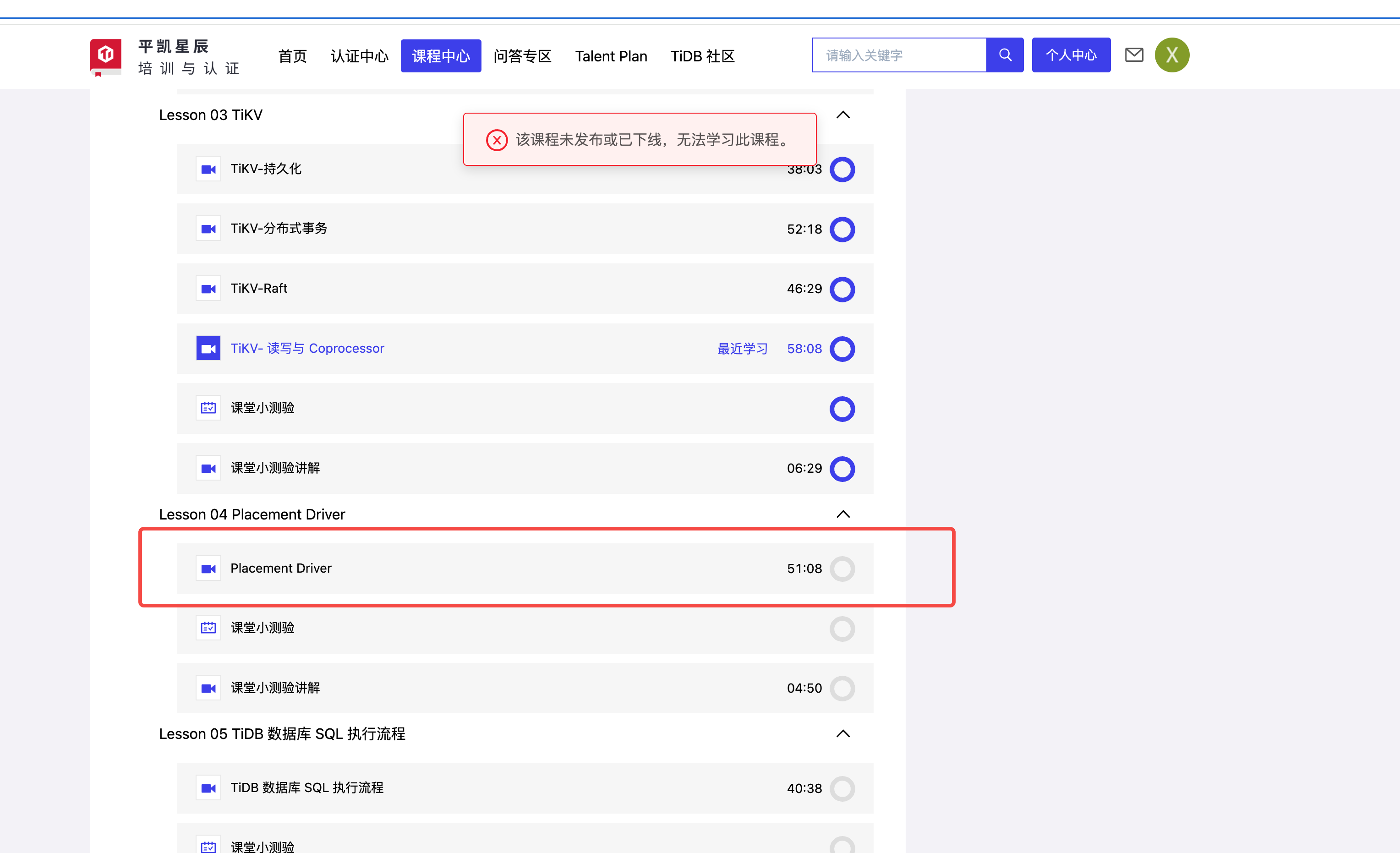Open the green X user avatar
This screenshot has width=1400, height=853.
[1171, 55]
